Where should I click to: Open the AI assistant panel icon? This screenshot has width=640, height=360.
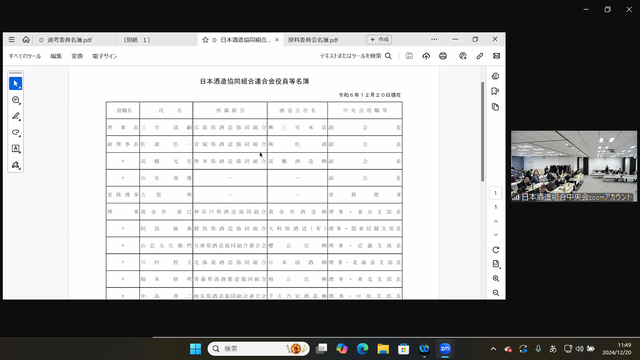click(x=496, y=76)
